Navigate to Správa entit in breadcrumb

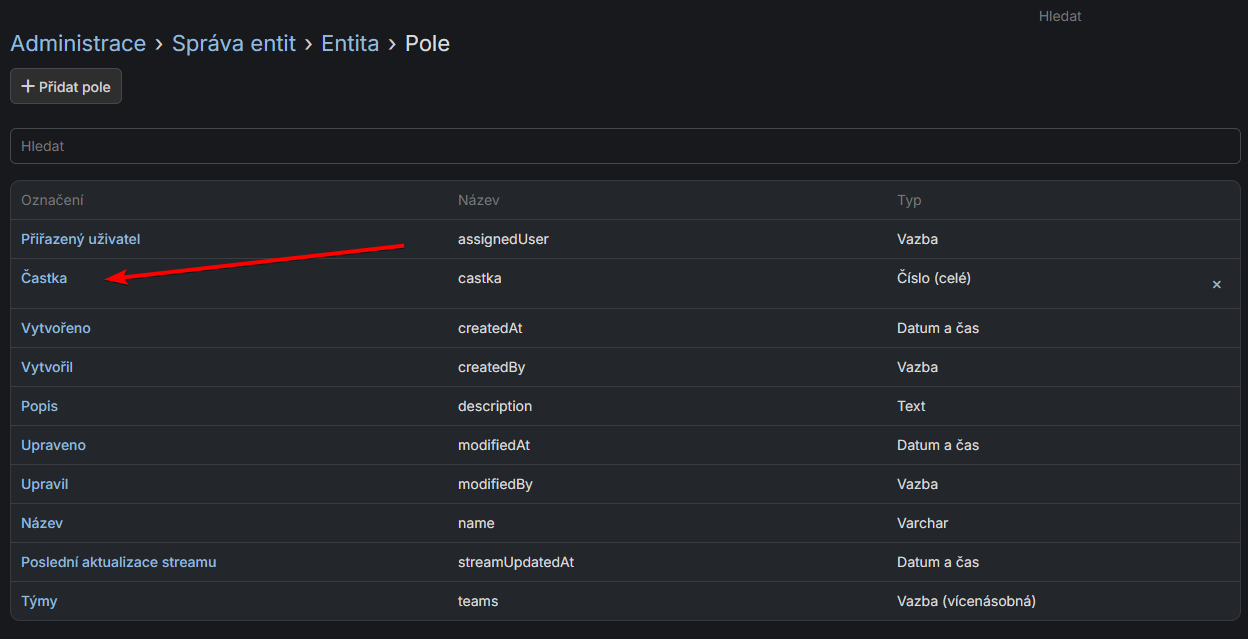click(x=233, y=43)
